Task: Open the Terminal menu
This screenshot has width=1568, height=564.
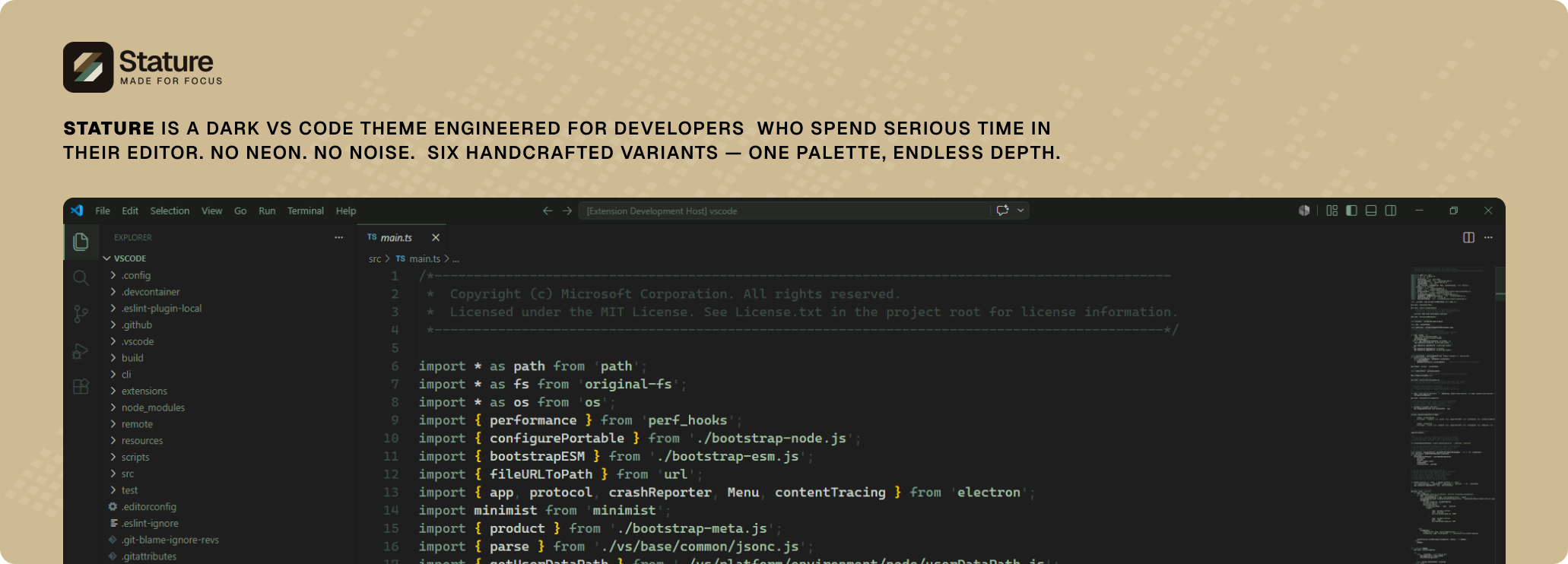Action: 306,211
